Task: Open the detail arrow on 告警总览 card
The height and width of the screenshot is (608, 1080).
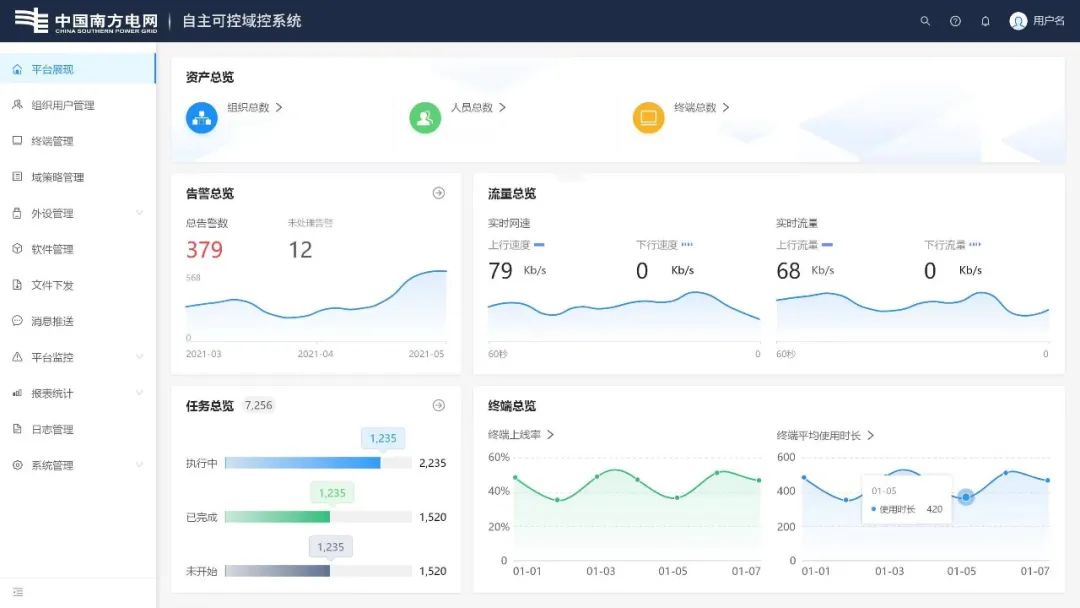Action: tap(438, 194)
